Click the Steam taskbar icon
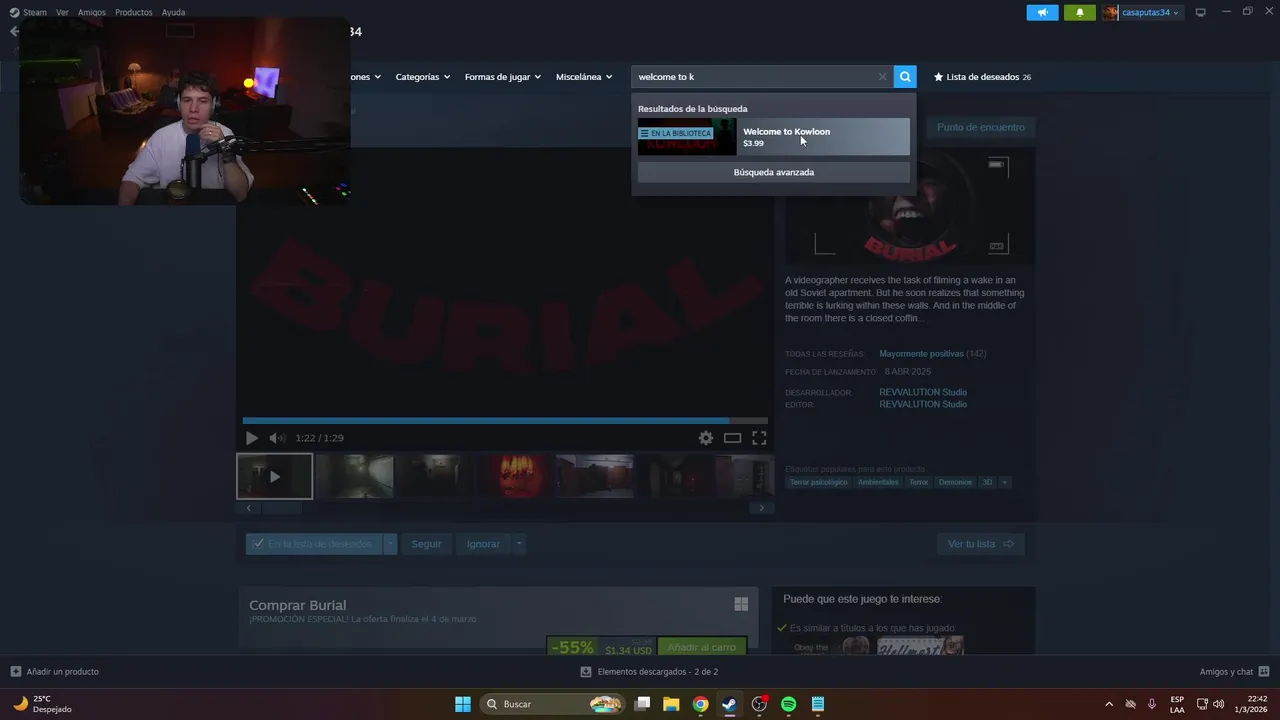The image size is (1280, 720). click(730, 704)
